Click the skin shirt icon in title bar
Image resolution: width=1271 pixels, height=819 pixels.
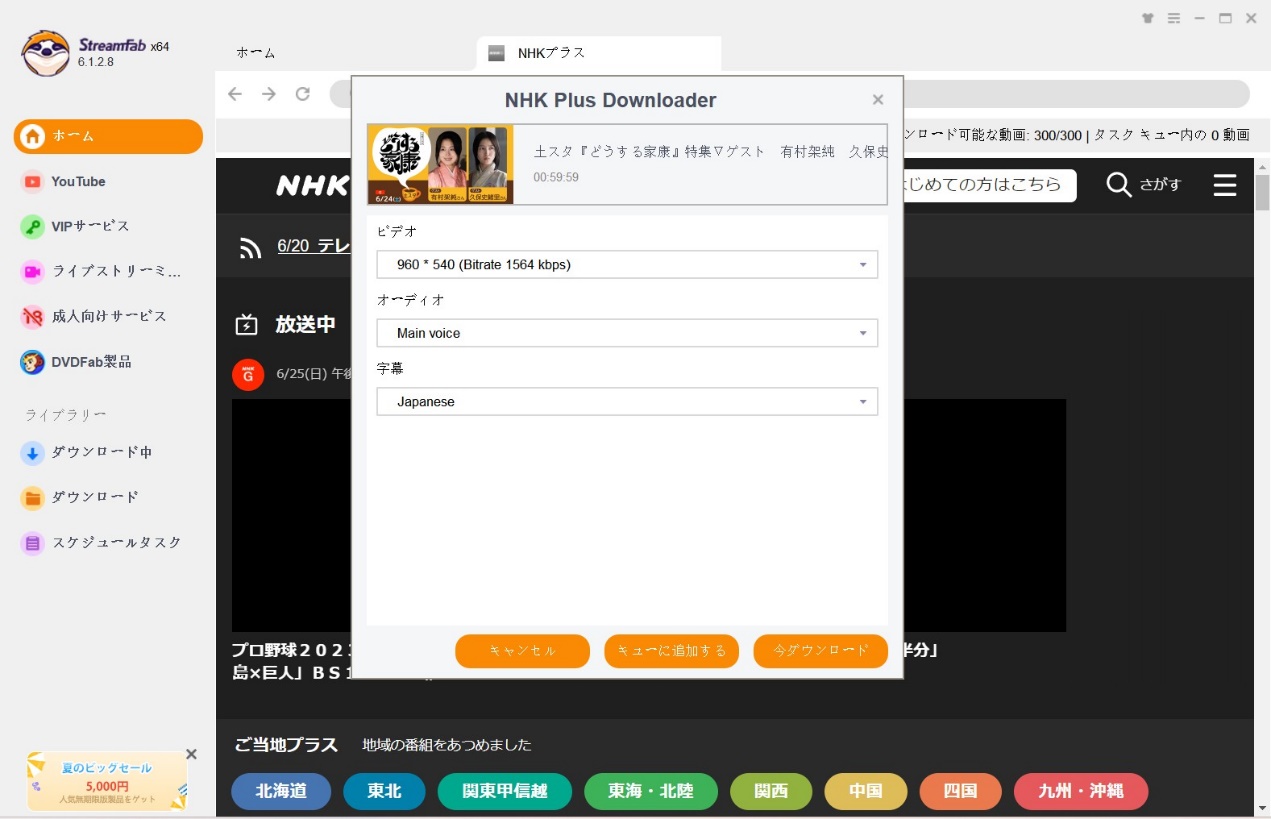click(x=1147, y=18)
